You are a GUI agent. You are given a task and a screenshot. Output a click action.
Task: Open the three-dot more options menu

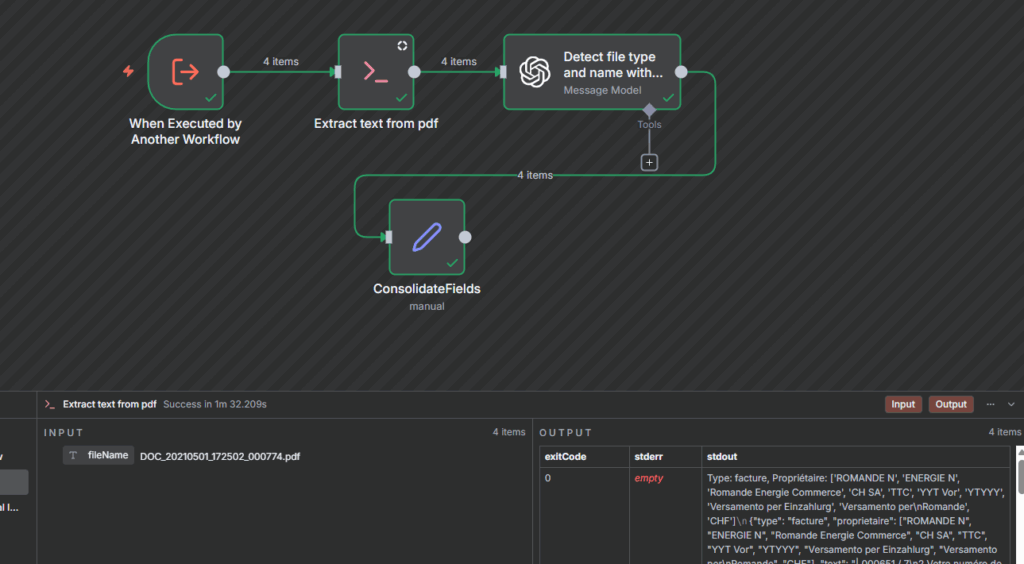click(x=990, y=404)
